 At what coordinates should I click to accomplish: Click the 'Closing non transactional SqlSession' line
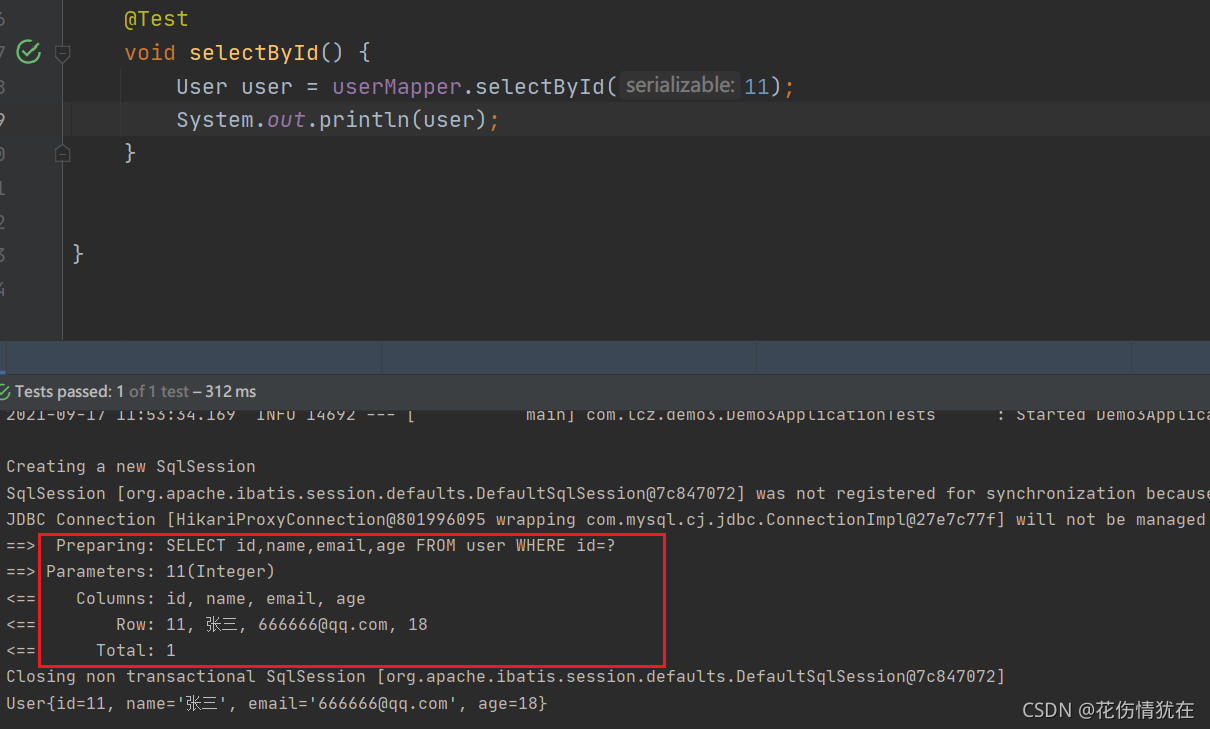(505, 677)
